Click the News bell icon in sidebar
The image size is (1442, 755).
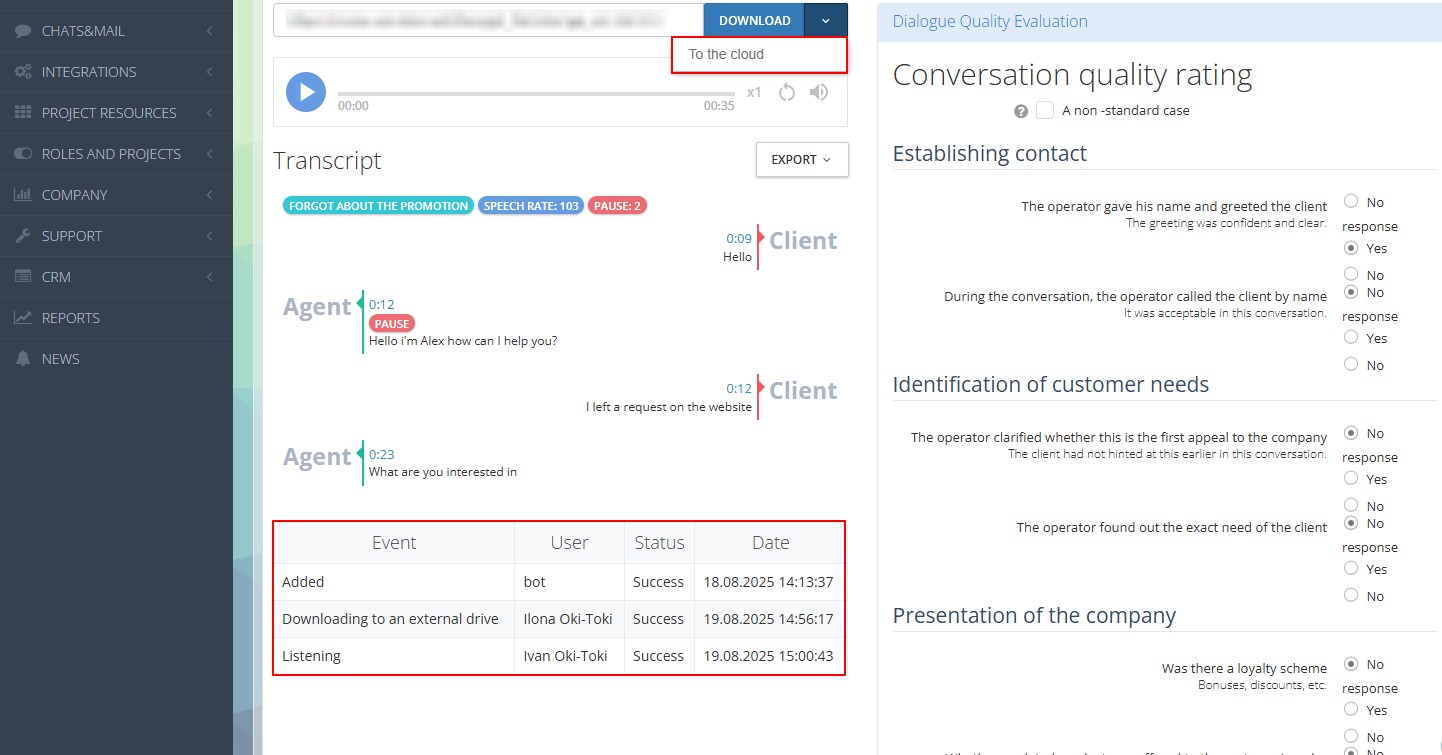coord(23,359)
